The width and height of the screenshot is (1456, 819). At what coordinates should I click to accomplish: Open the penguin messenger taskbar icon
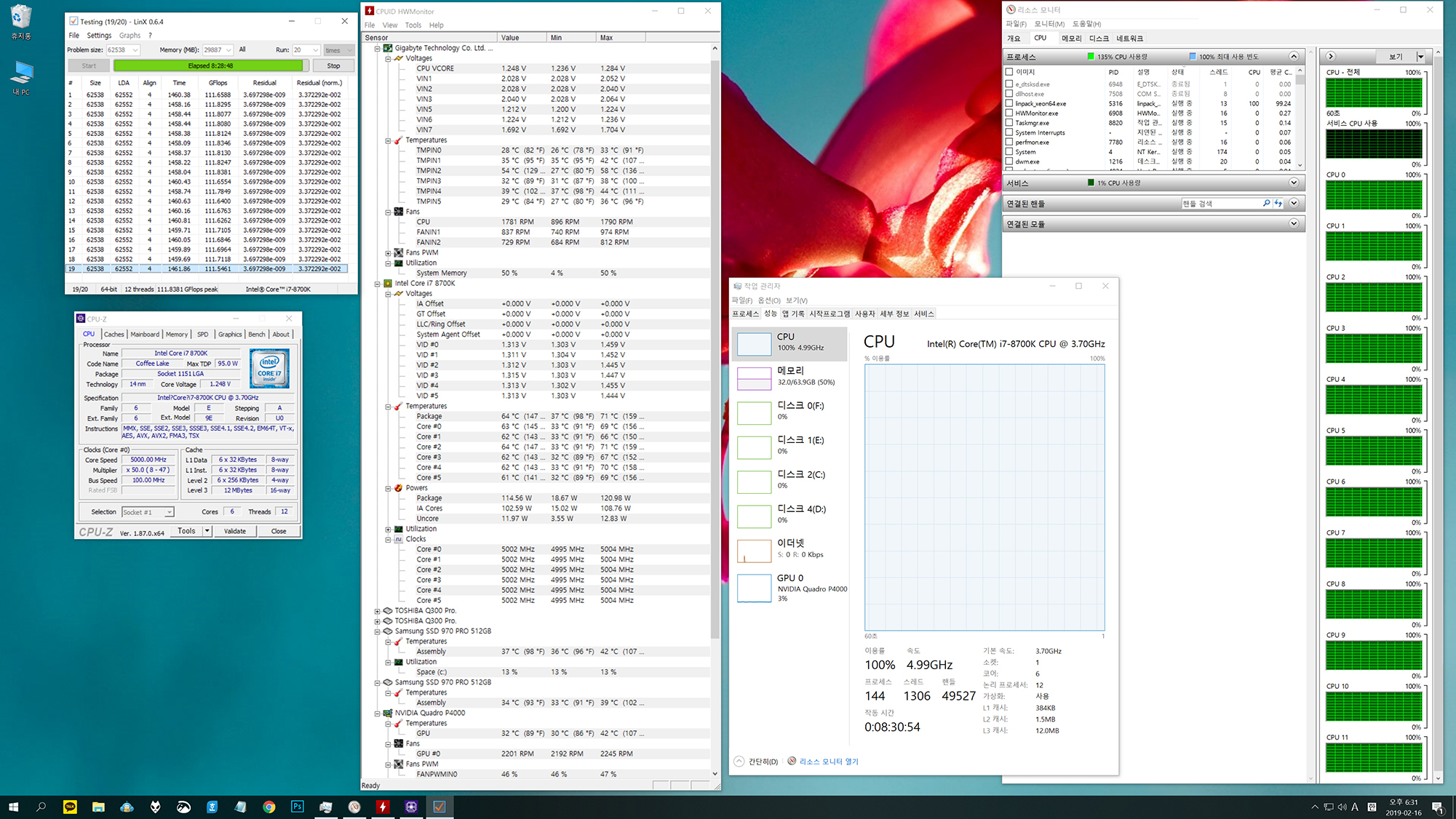tap(127, 807)
